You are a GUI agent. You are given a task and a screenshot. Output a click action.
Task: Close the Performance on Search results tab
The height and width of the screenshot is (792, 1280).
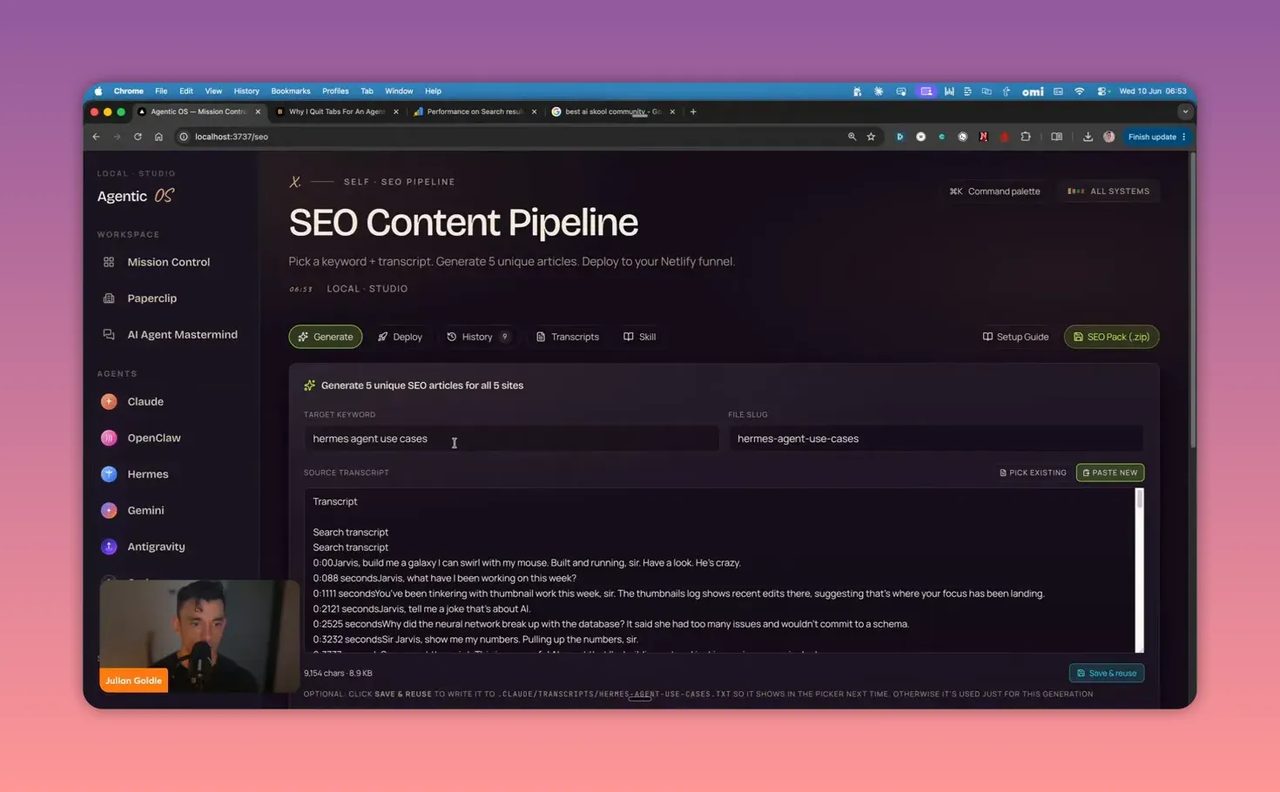[534, 112]
